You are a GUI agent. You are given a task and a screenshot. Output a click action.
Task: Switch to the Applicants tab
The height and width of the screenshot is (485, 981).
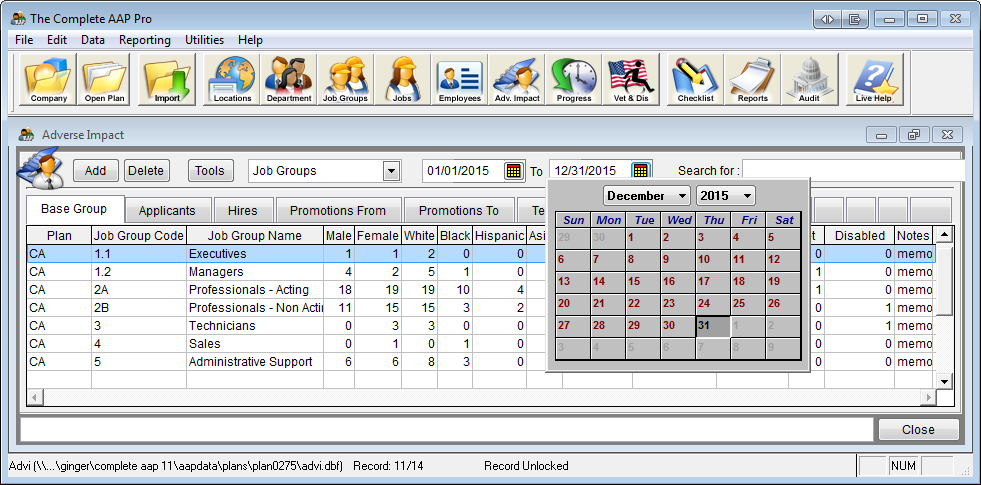(x=167, y=211)
